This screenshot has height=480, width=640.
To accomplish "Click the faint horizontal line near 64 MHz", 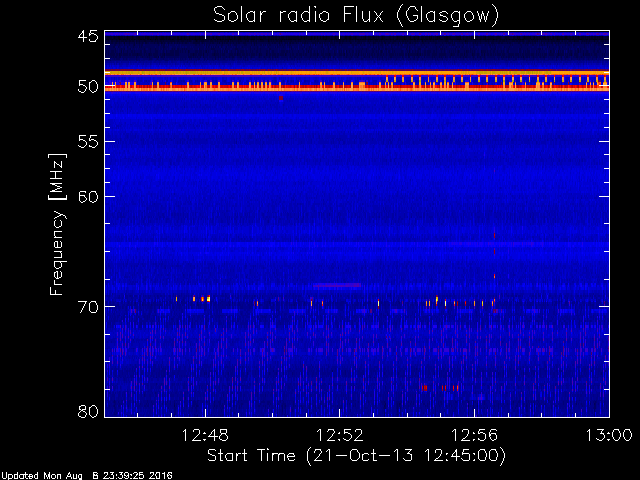I will pos(357,244).
